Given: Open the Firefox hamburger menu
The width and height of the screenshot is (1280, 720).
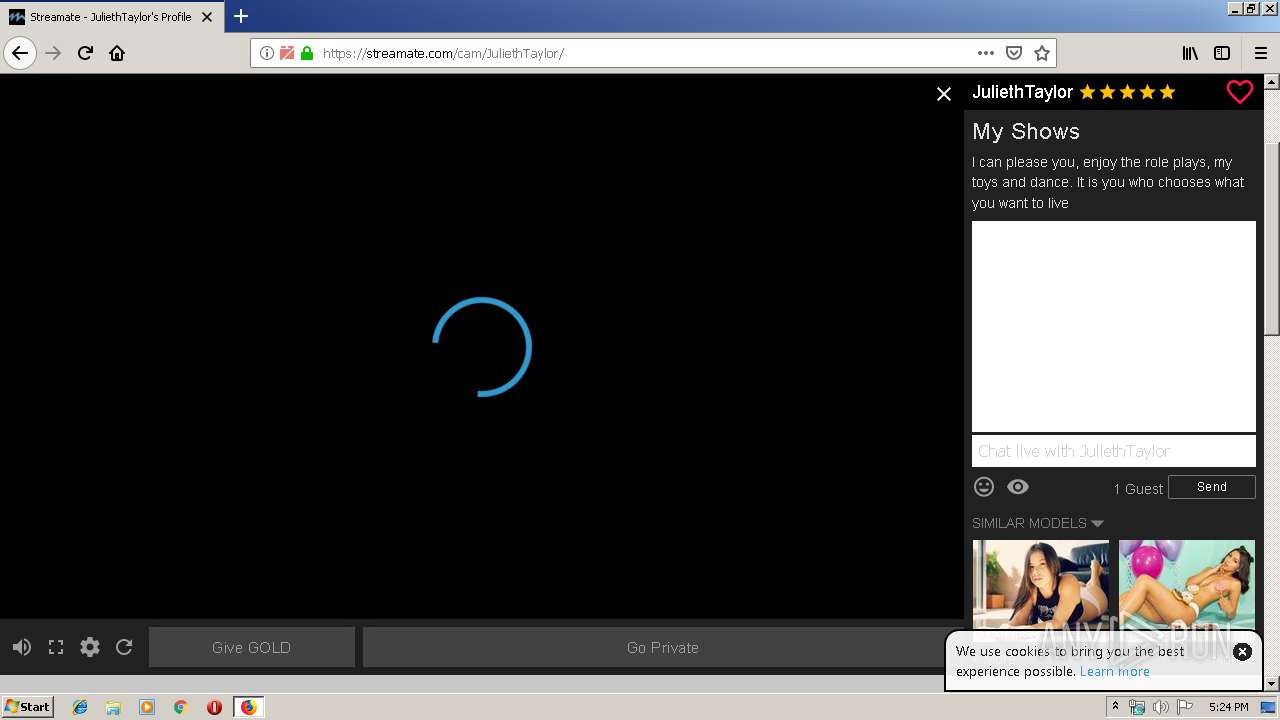Looking at the screenshot, I should point(1261,53).
